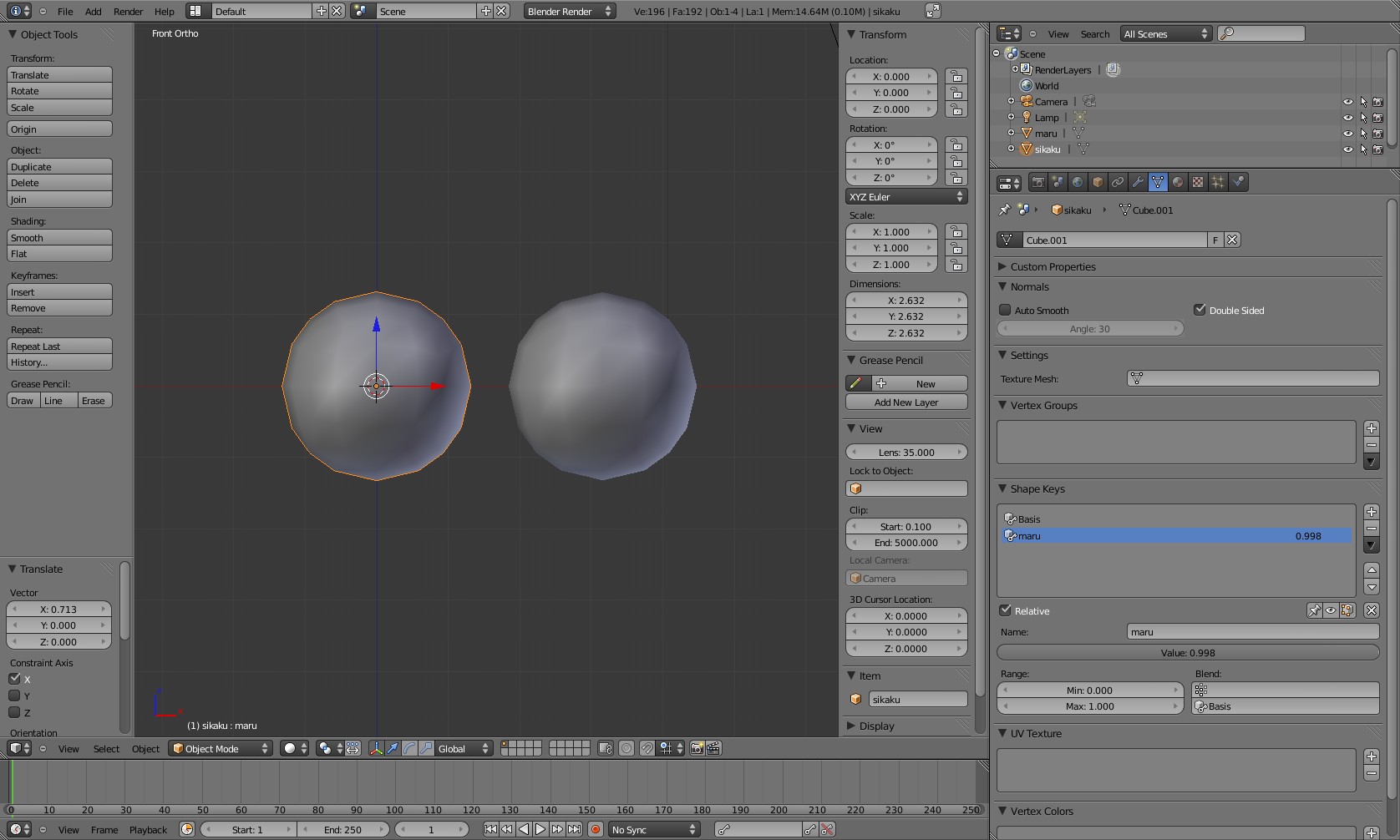Open the Render menu in top bar
1400x840 pixels.
(x=128, y=12)
